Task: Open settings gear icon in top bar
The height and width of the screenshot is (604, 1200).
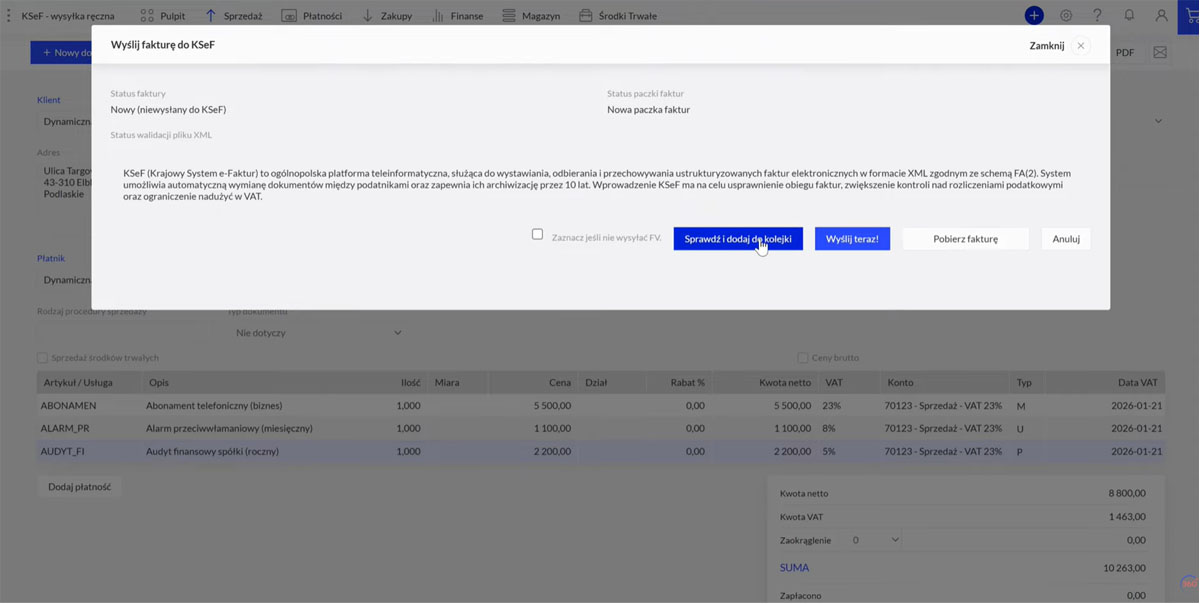Action: (1066, 15)
